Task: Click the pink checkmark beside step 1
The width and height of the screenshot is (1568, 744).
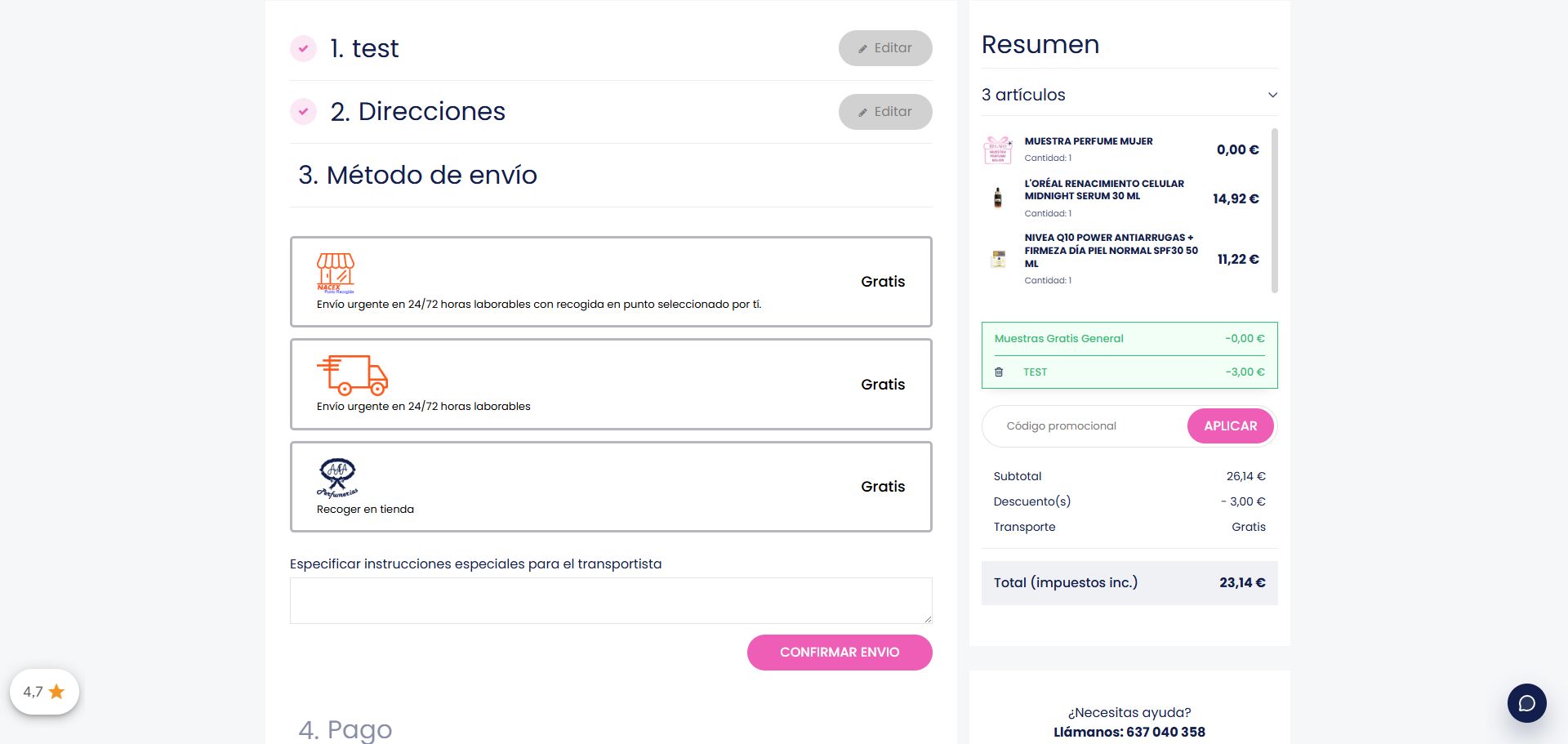Action: [304, 48]
